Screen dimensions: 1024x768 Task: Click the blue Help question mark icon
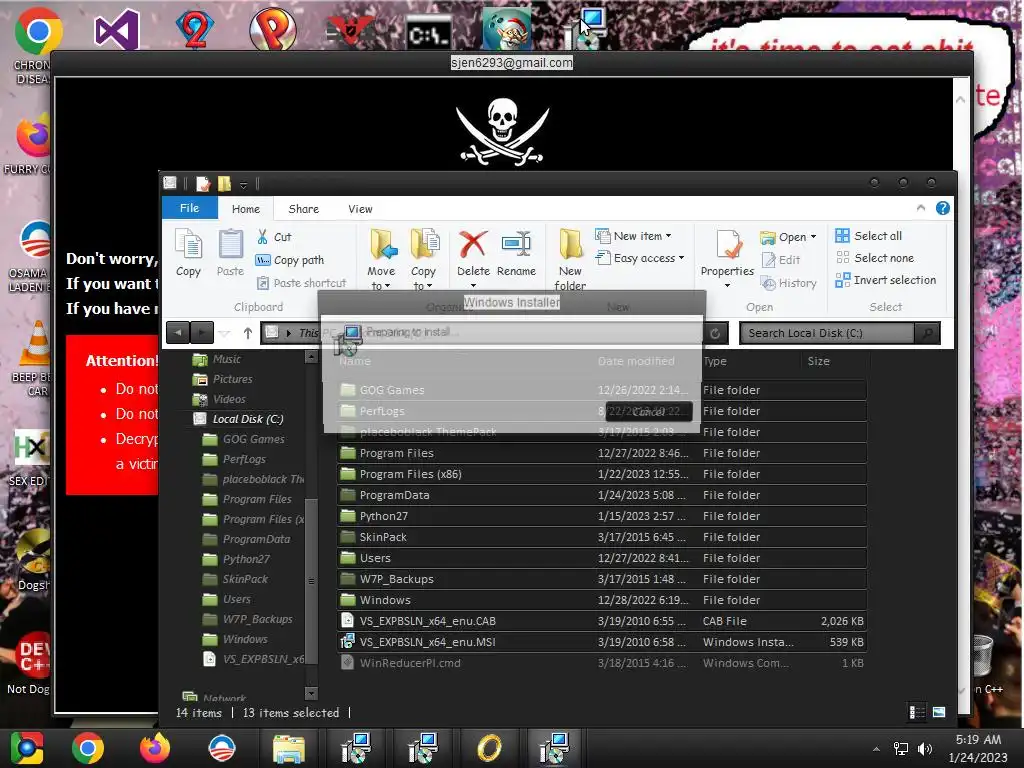click(942, 208)
